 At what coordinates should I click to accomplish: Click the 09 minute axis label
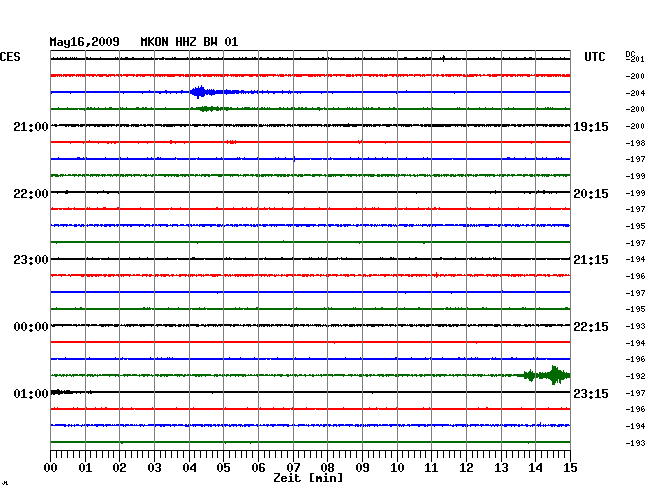362,467
